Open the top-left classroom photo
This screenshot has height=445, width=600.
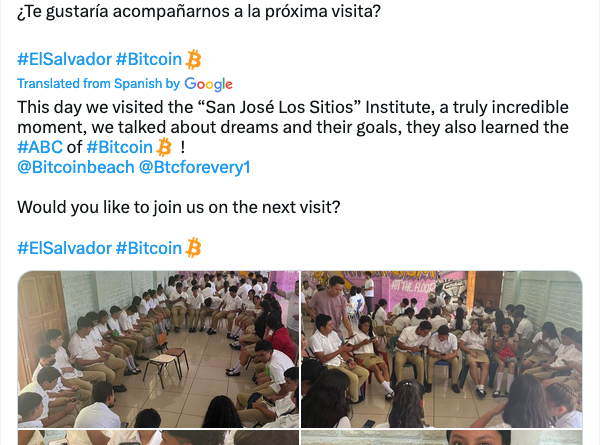pyautogui.click(x=157, y=349)
